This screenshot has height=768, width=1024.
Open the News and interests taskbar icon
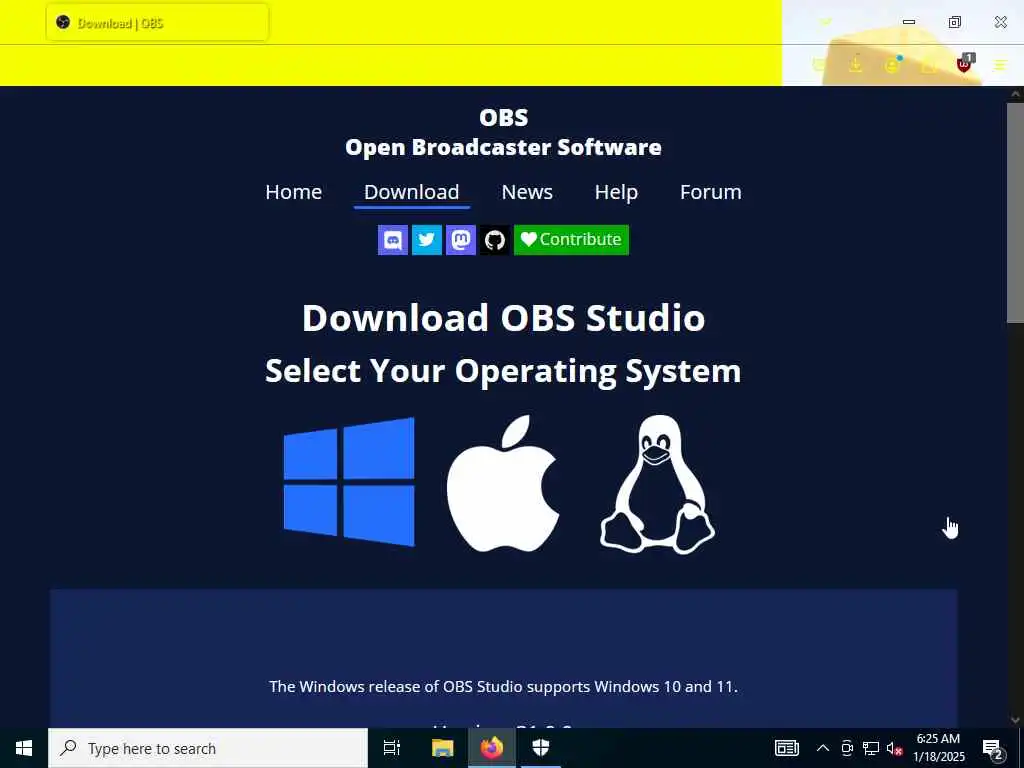[x=786, y=748]
